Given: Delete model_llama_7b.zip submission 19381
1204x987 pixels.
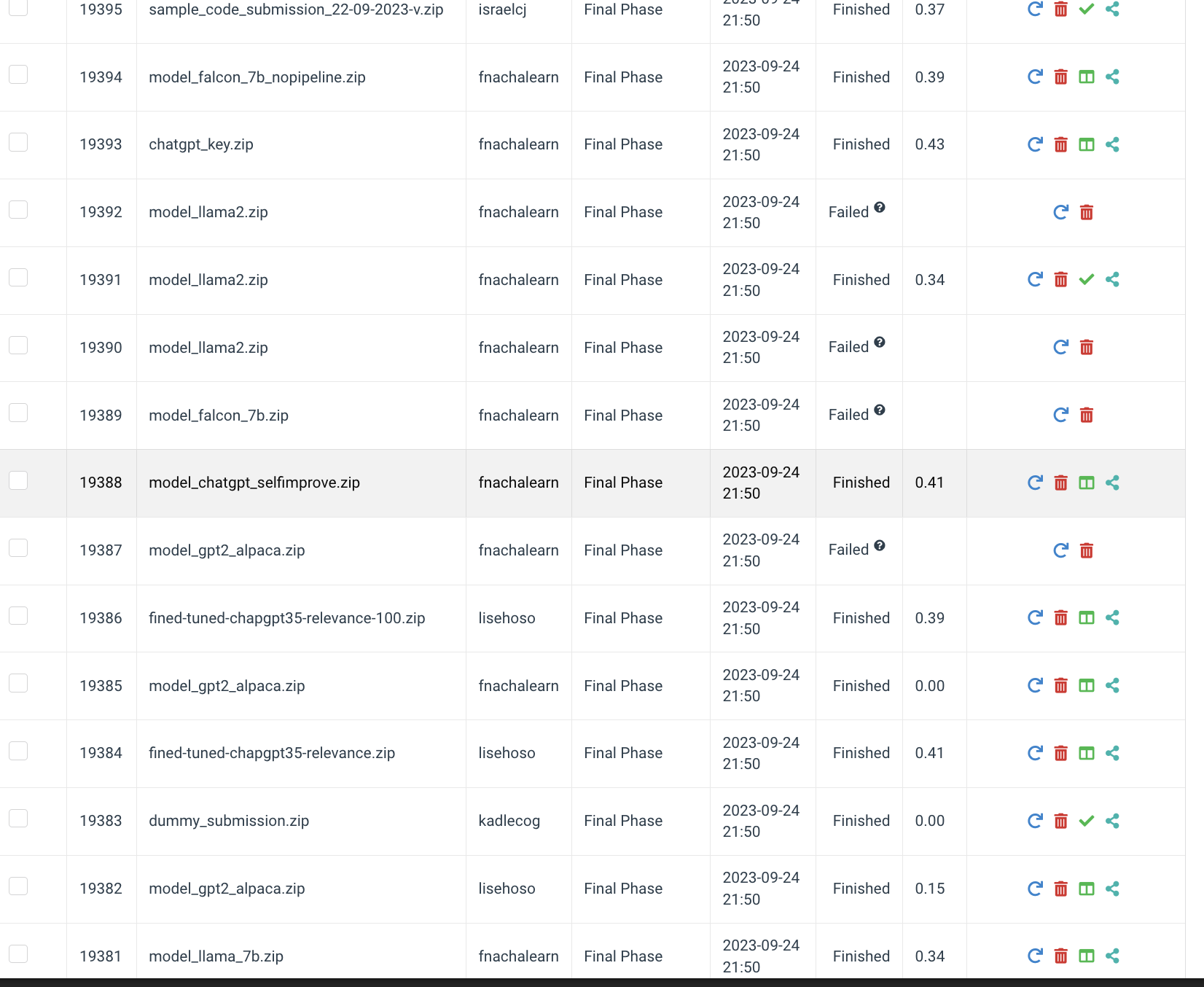Looking at the screenshot, I should coord(1060,956).
